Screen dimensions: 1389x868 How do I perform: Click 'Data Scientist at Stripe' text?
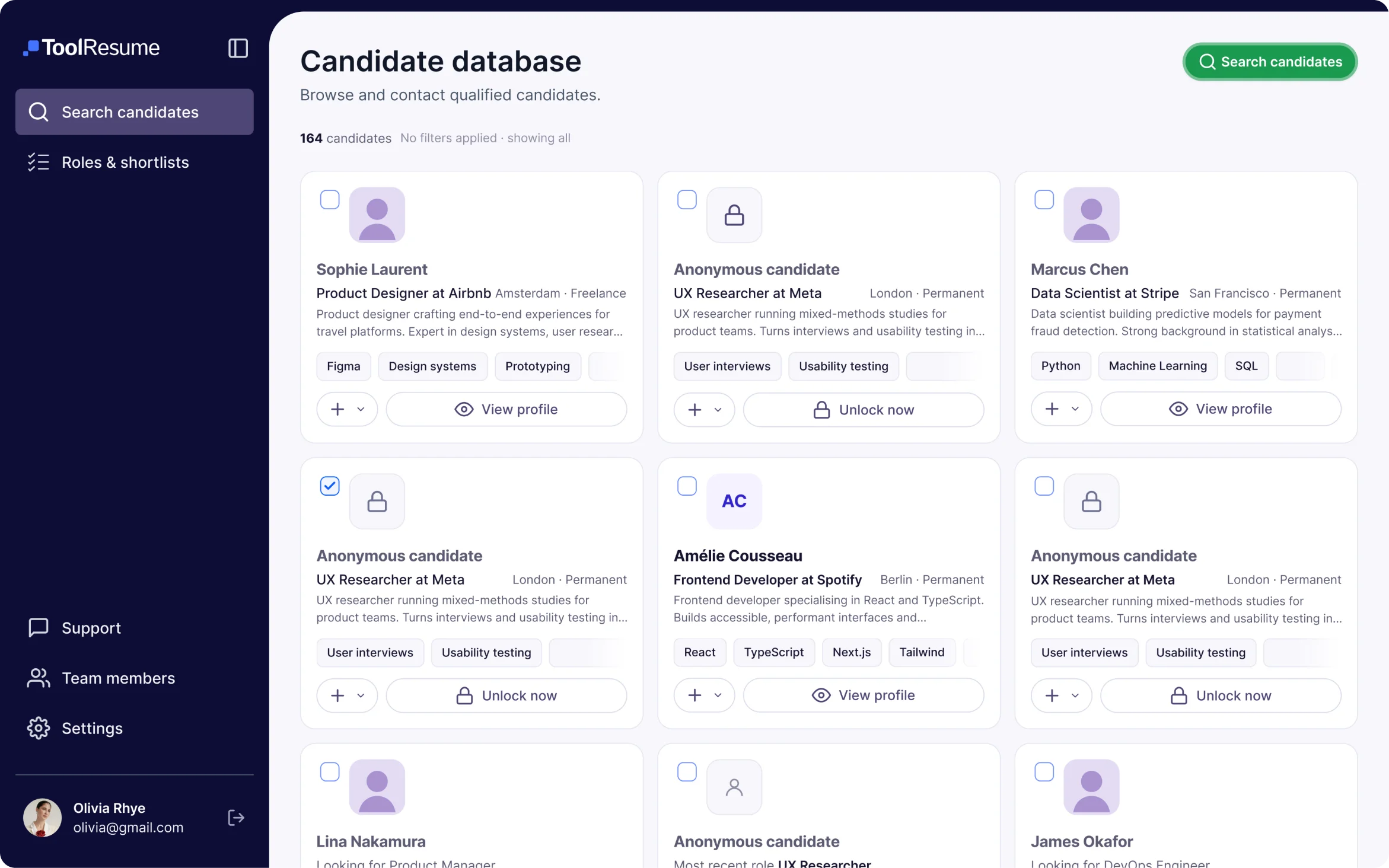(x=1104, y=293)
